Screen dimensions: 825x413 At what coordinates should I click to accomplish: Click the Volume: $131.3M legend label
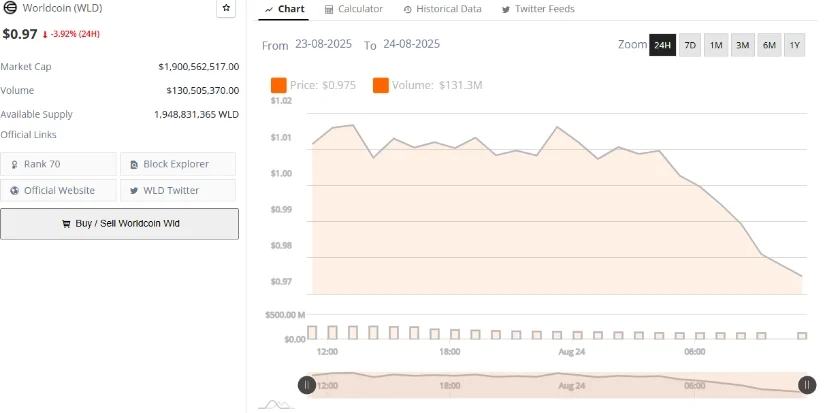pyautogui.click(x=437, y=85)
